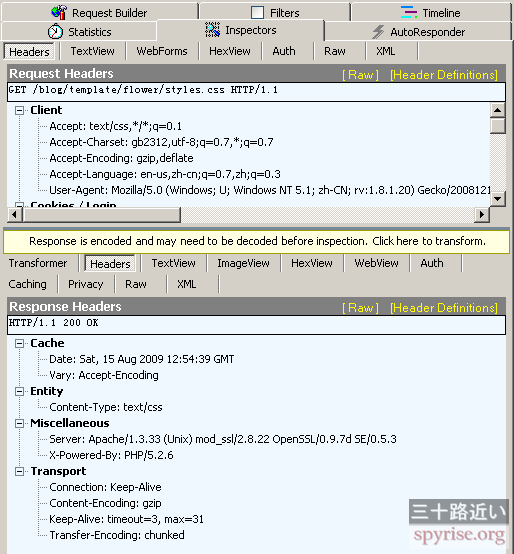
Task: Click the horizontal scrollbar thumb
Action: click(102, 214)
